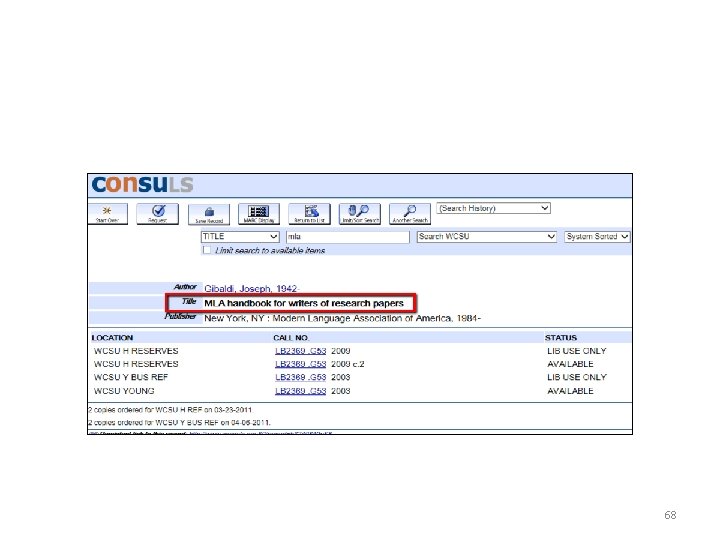Click the CALL NO. column header
The height and width of the screenshot is (540, 720).
[x=291, y=338]
